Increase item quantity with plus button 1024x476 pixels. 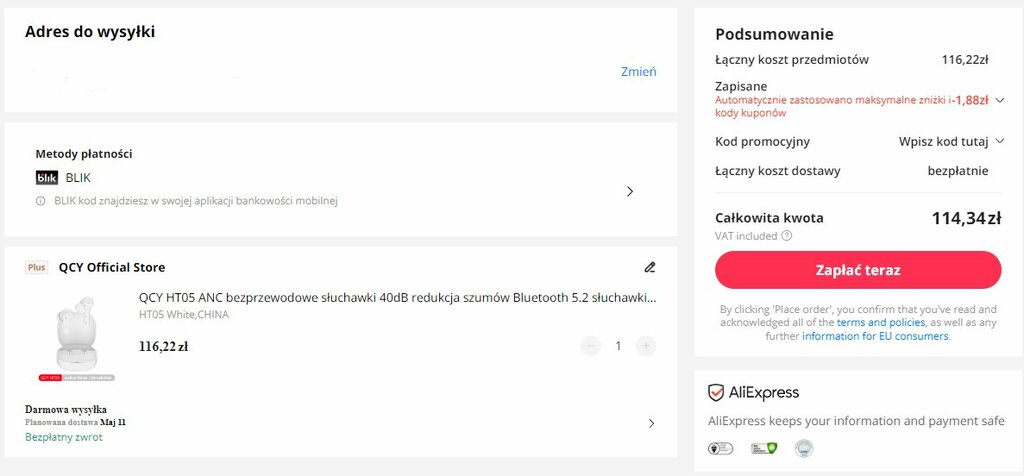[x=645, y=346]
